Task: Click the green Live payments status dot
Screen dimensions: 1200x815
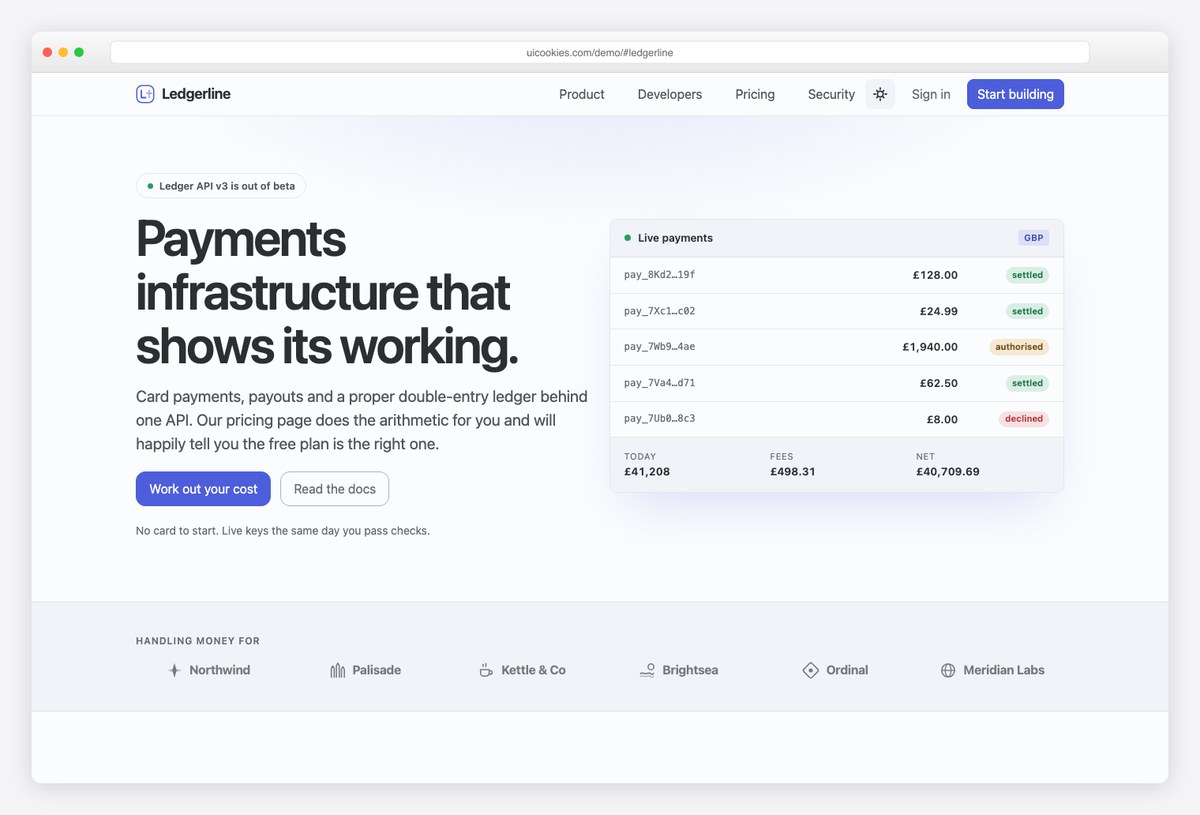Action: coord(628,238)
